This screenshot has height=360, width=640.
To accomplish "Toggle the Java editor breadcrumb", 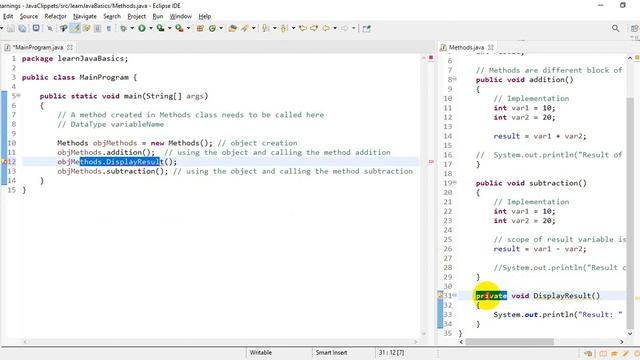I will [64, 28].
